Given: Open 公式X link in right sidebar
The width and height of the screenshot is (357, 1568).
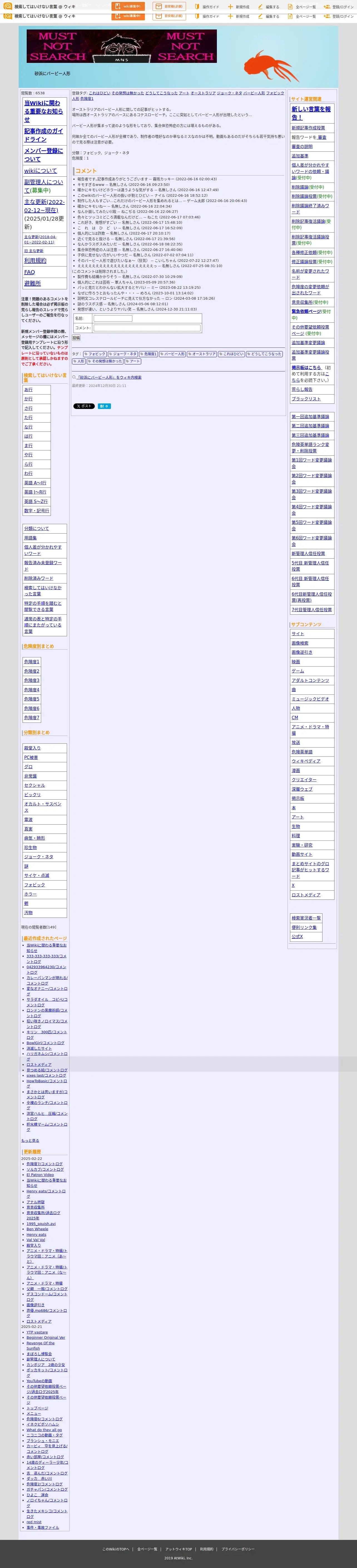Looking at the screenshot, I should point(297,936).
